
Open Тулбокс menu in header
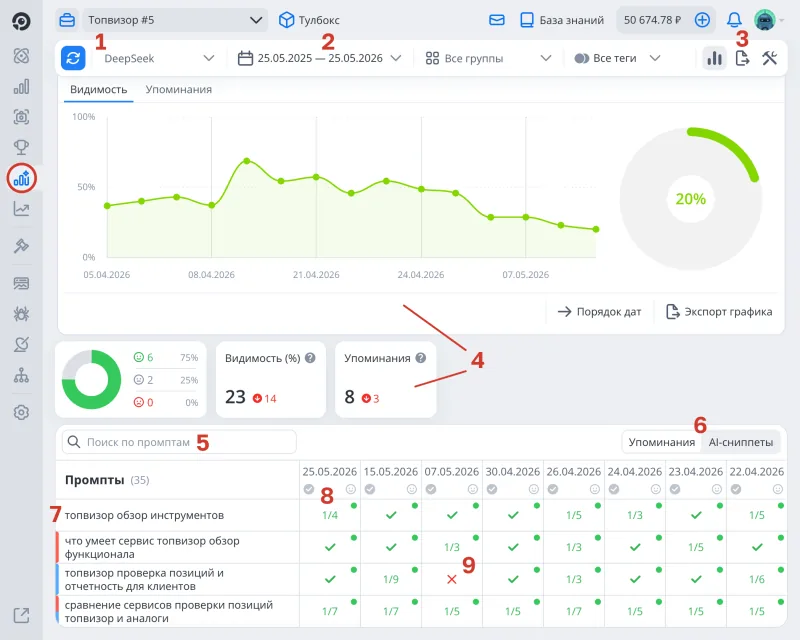pos(309,20)
